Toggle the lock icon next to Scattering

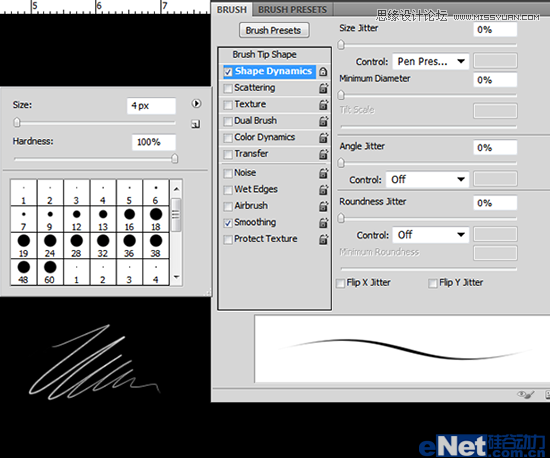pyautogui.click(x=323, y=88)
